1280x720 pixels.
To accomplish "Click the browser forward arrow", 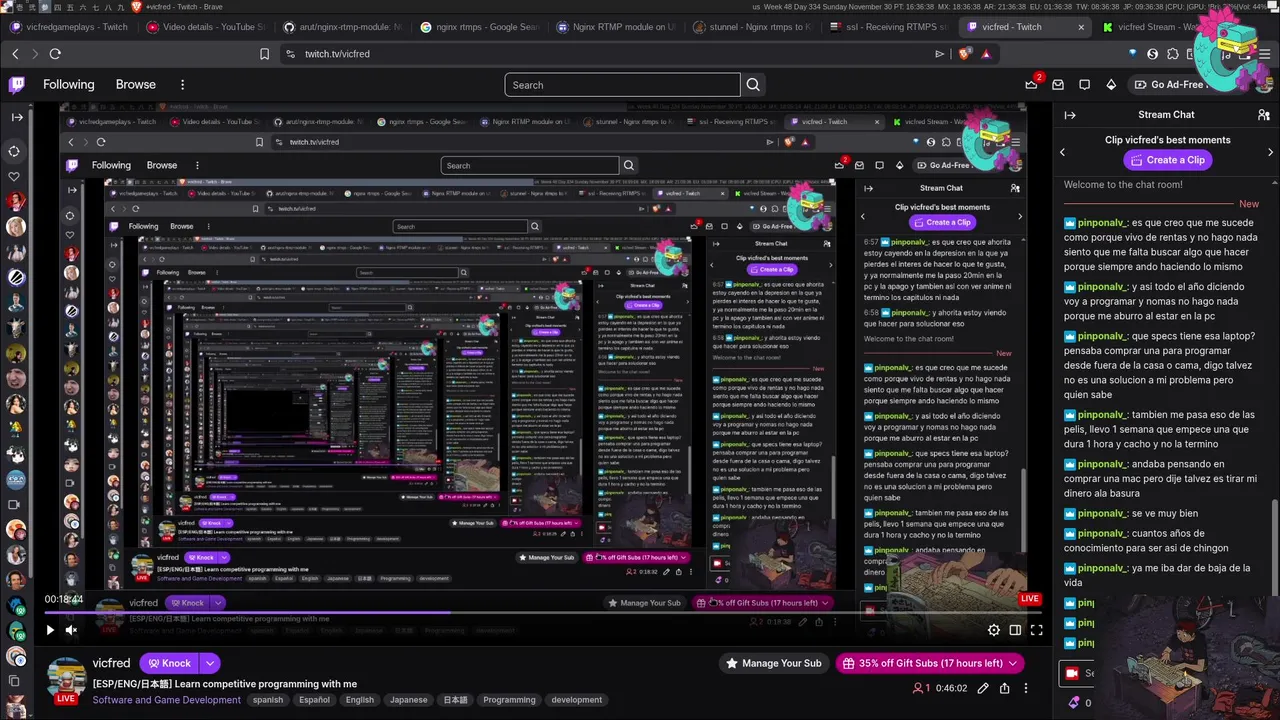I will (35, 54).
